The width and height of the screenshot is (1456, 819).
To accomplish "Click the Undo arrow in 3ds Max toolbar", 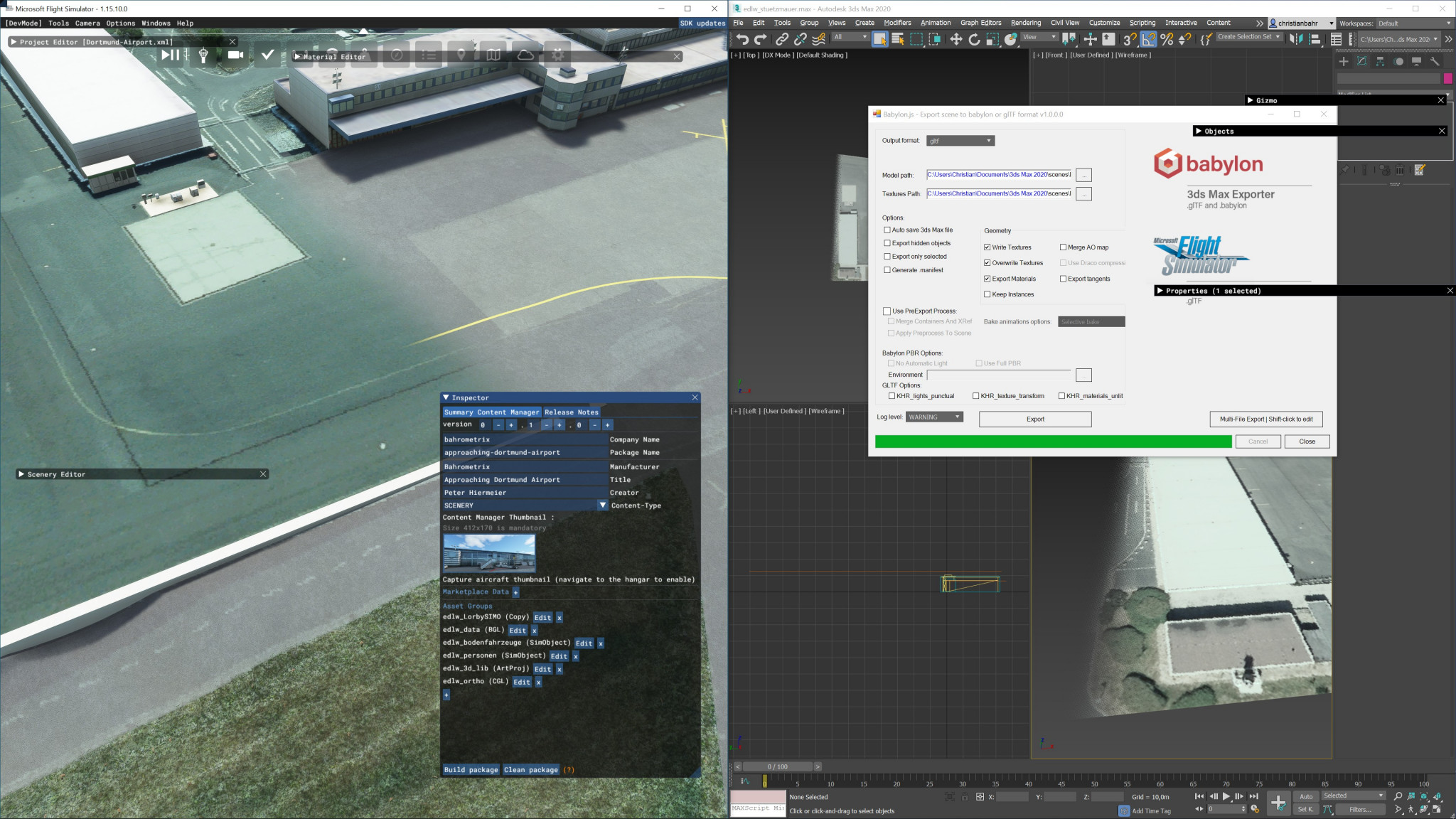I will (x=742, y=39).
